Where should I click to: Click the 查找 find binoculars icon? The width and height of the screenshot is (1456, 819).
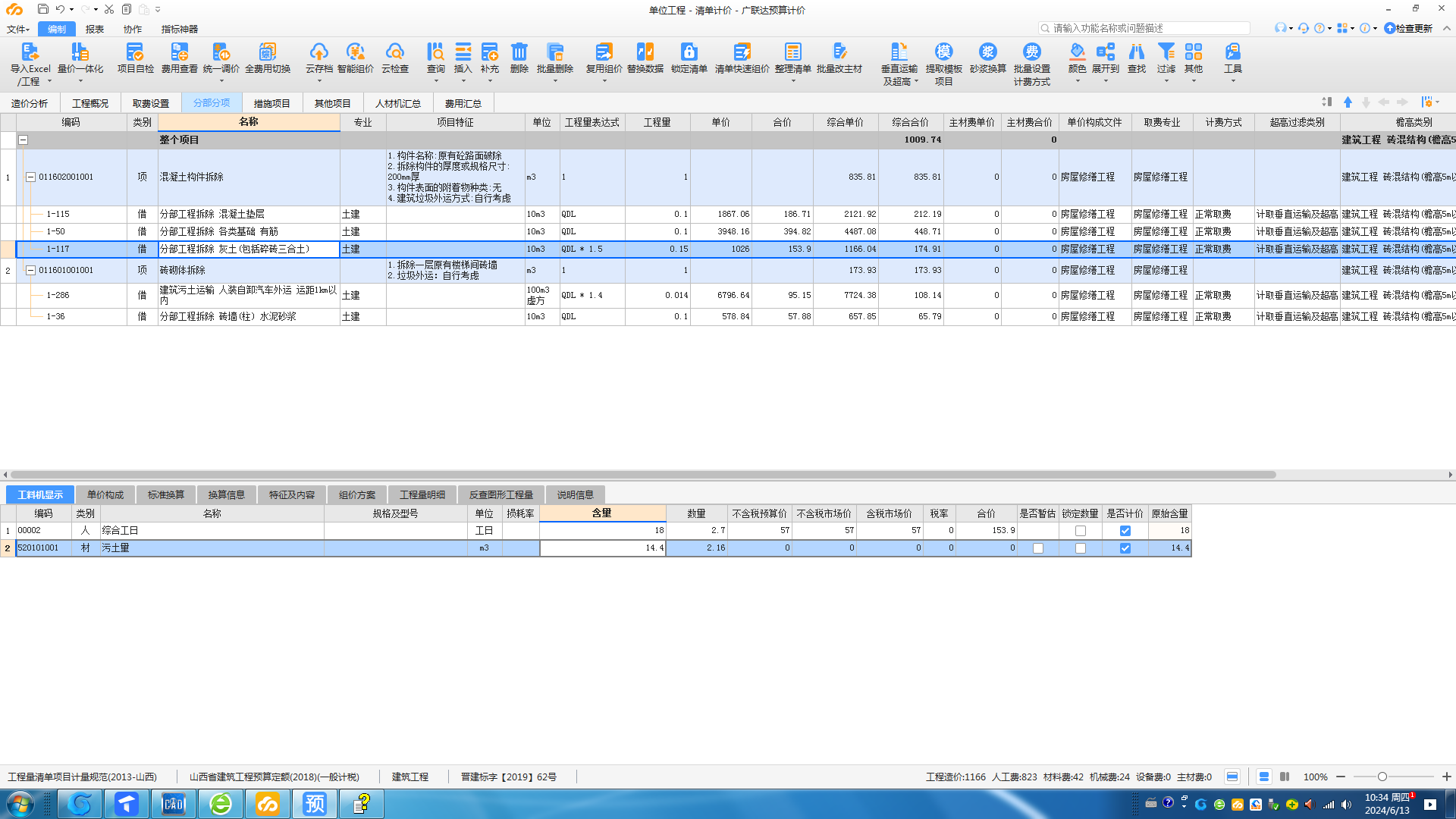(x=1136, y=52)
